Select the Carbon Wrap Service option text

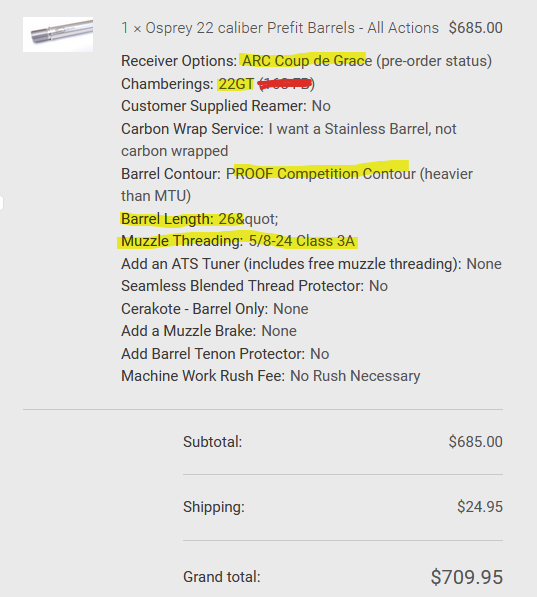coord(289,140)
